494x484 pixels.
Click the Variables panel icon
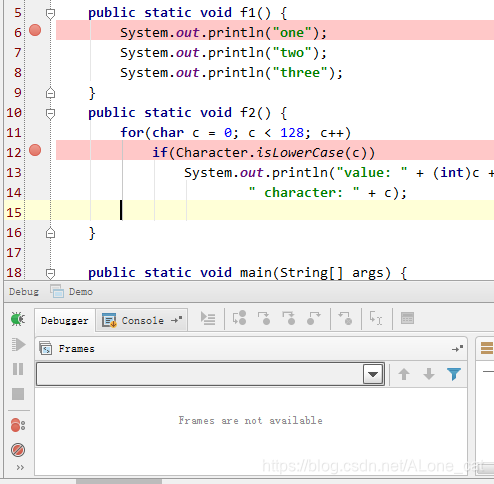tap(487, 348)
